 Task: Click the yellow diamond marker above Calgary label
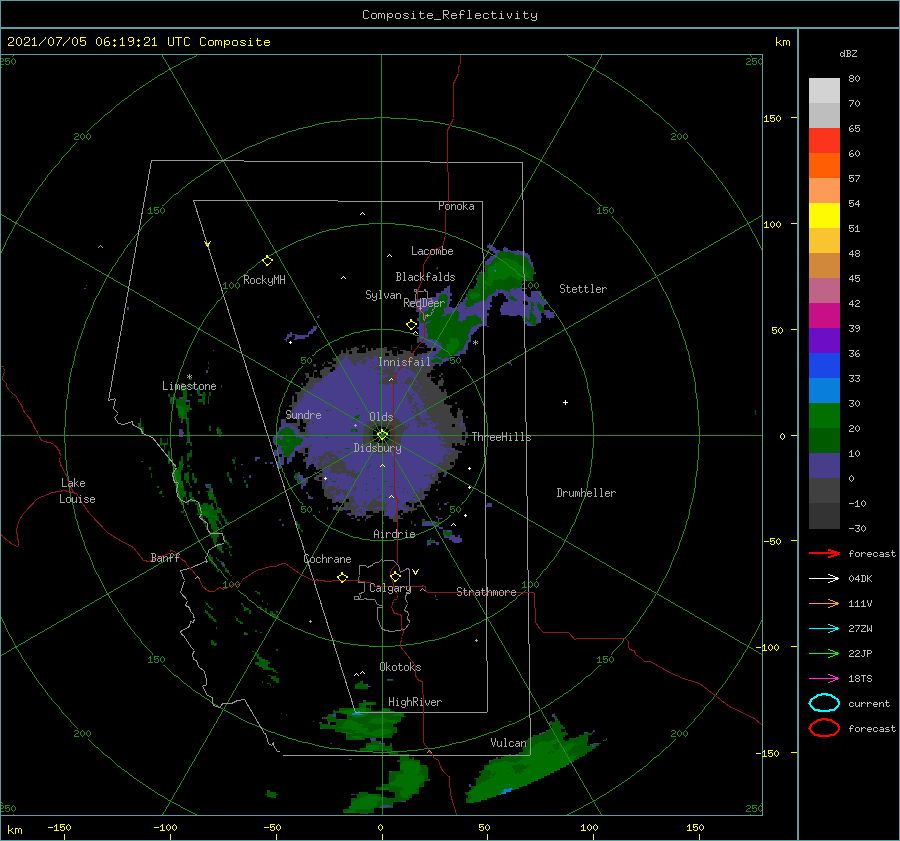tap(395, 576)
